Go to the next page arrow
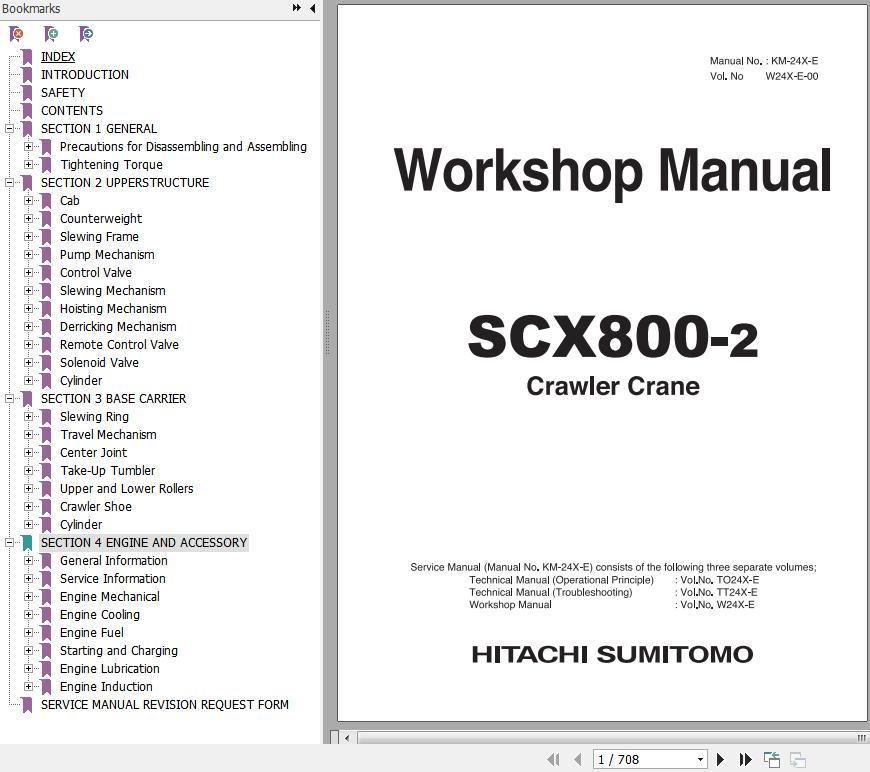The height and width of the screenshot is (772, 870). coord(720,759)
